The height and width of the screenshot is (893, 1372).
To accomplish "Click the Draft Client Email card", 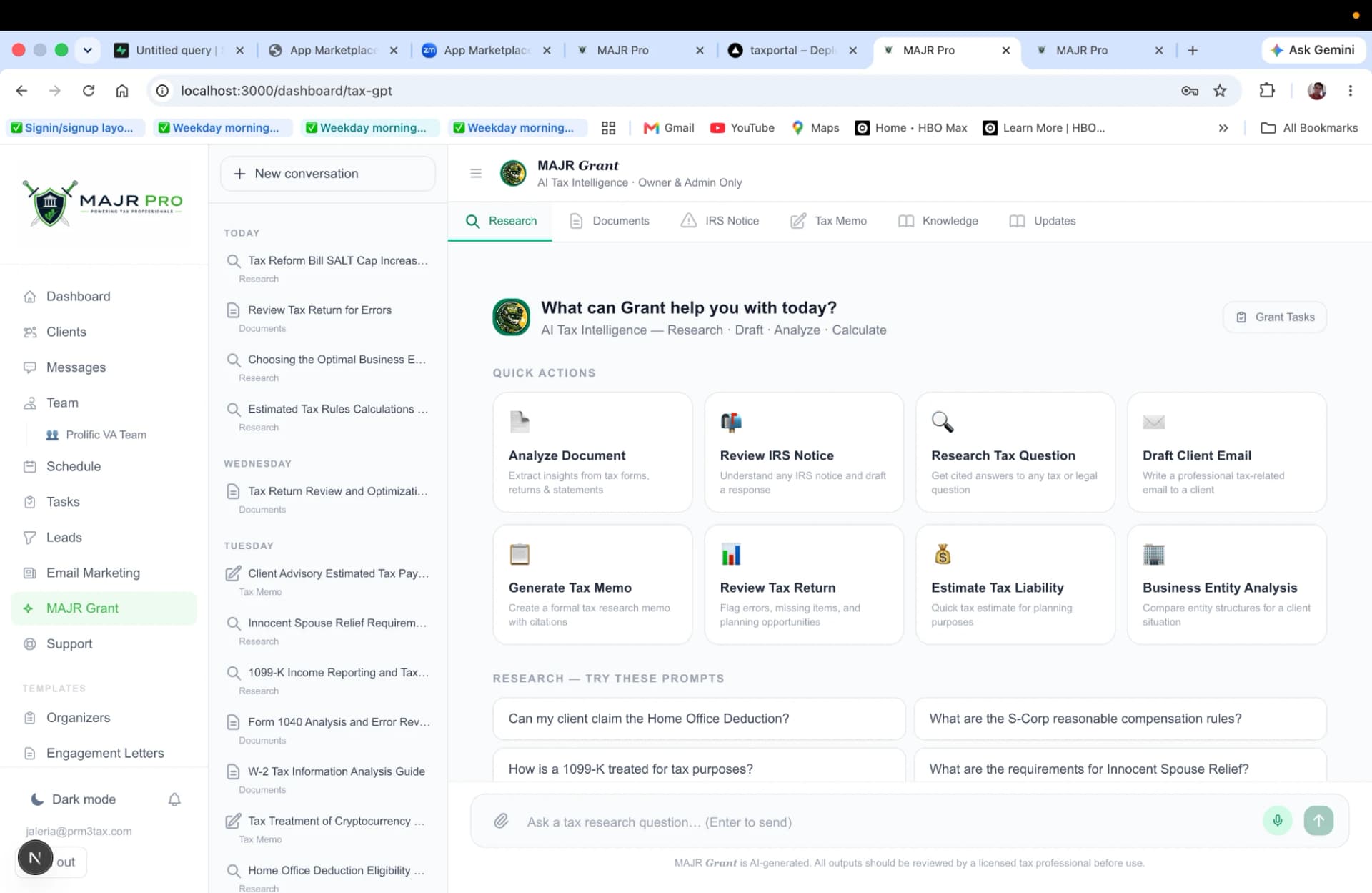I will tap(1227, 452).
